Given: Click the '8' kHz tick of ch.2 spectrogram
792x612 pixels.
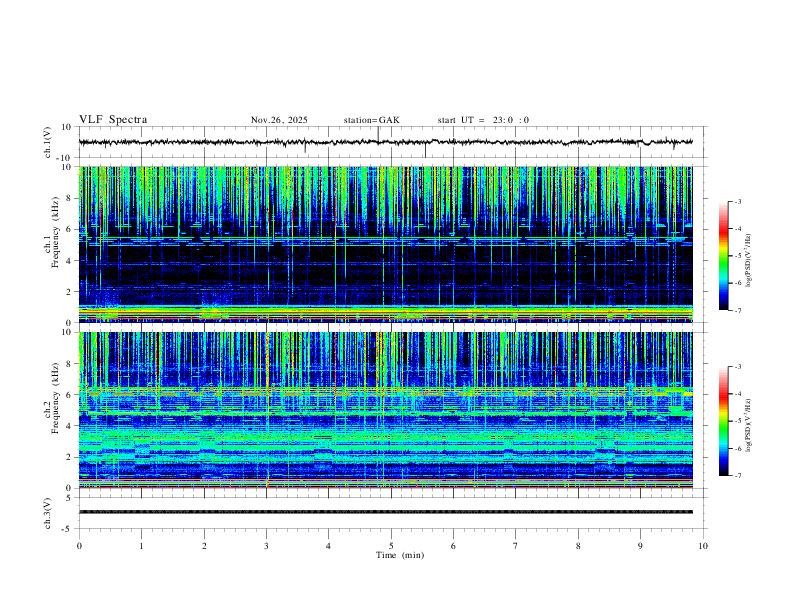Looking at the screenshot, I should [x=69, y=364].
